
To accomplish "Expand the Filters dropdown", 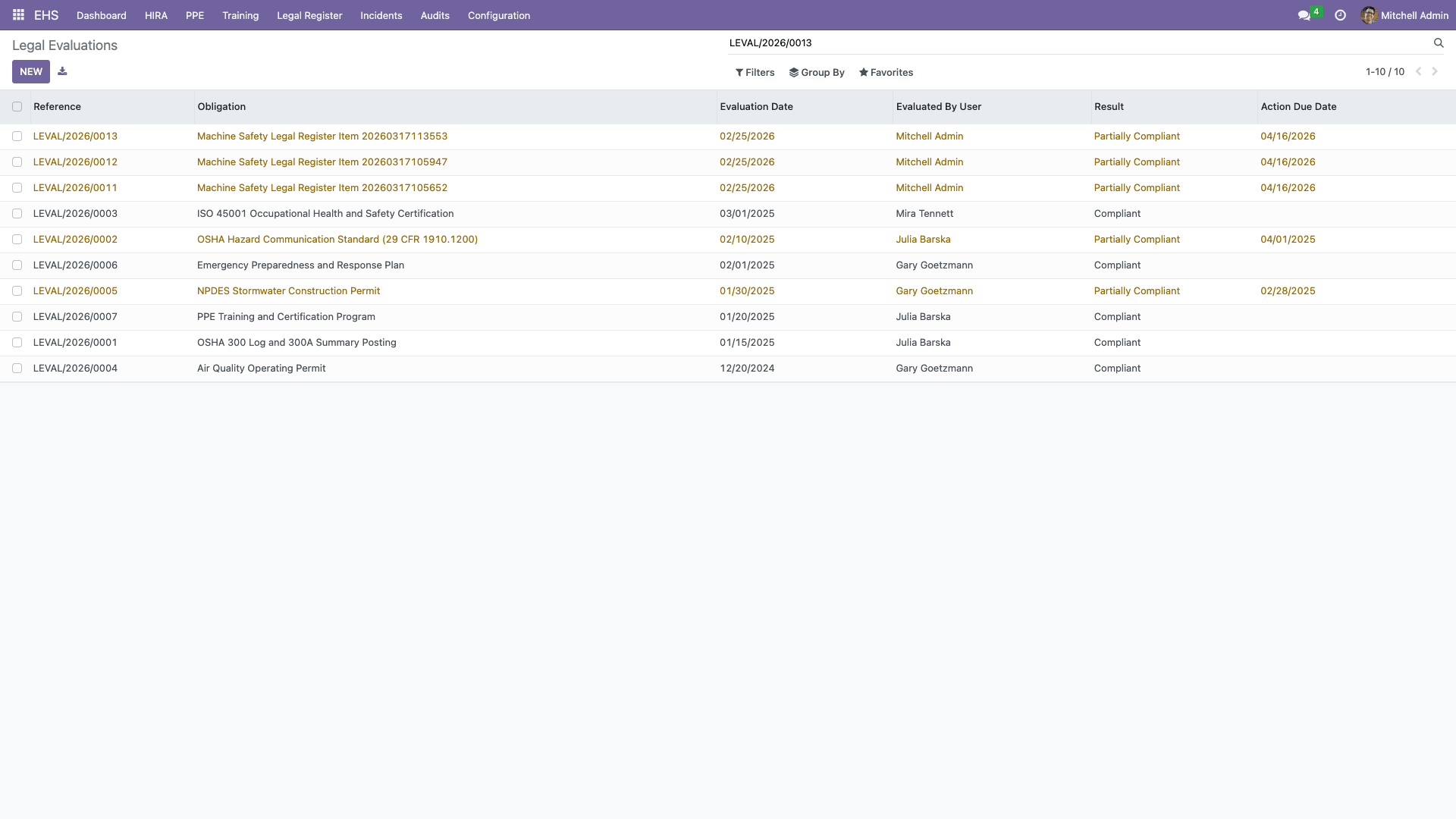I will tap(755, 73).
